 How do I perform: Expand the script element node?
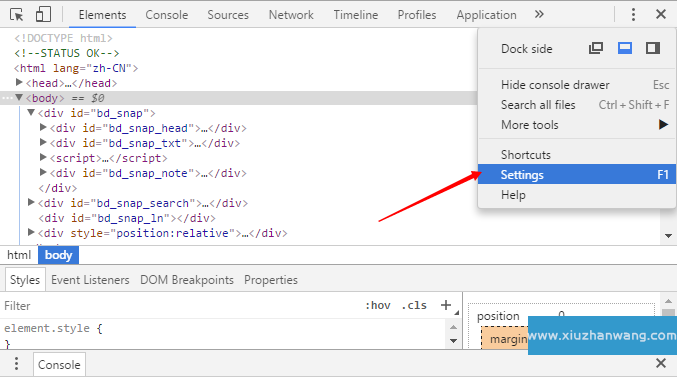coord(43,157)
